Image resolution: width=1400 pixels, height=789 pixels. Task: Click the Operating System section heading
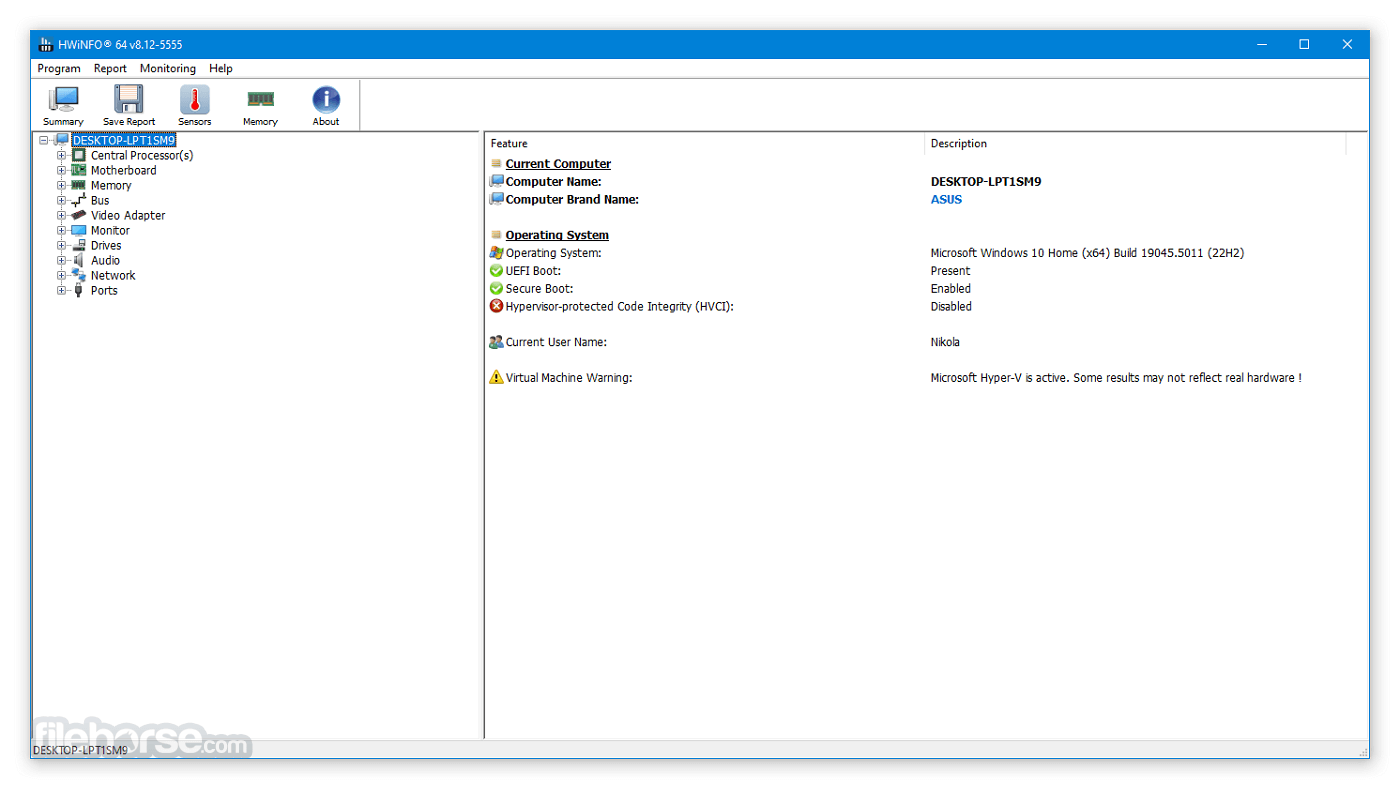557,235
